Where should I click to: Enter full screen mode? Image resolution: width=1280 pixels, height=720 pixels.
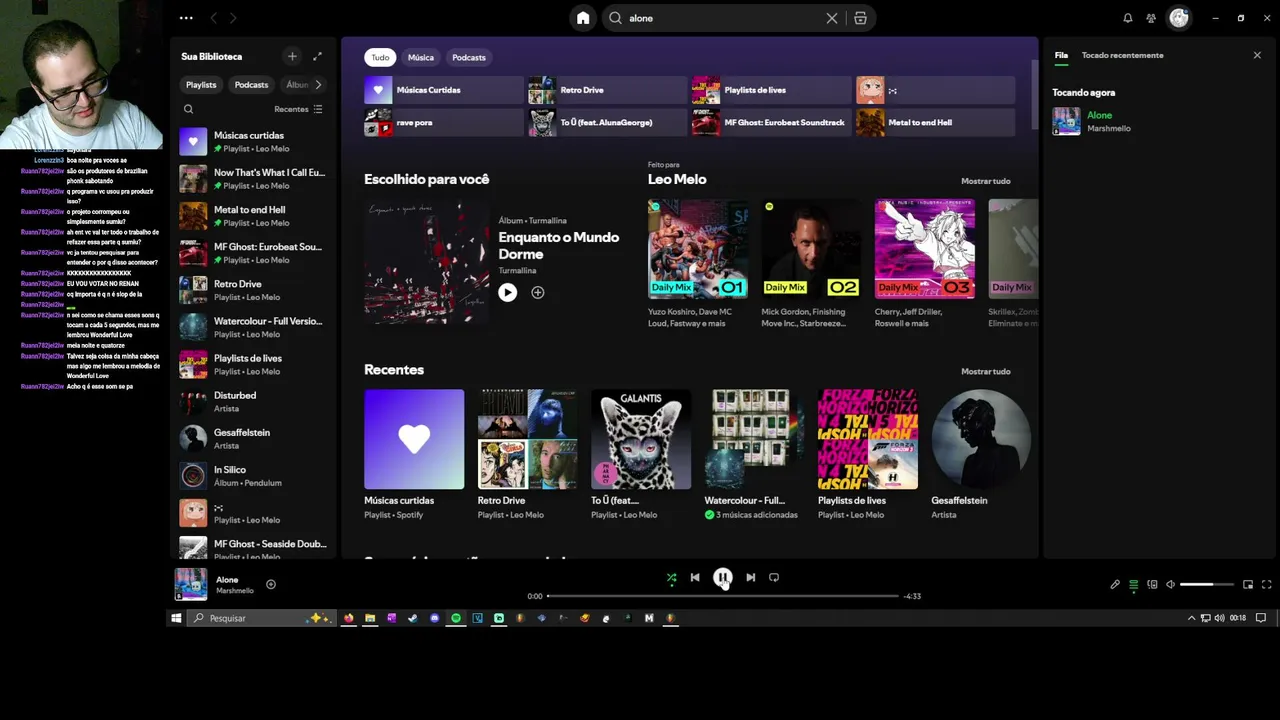(1266, 584)
